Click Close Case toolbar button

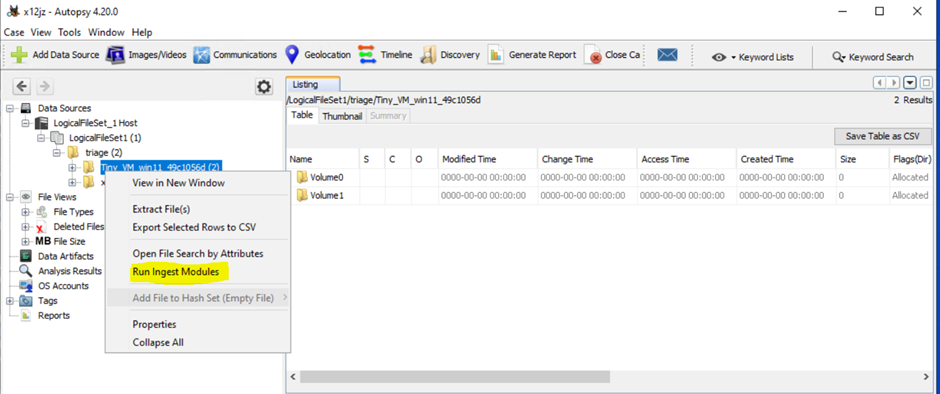click(613, 55)
